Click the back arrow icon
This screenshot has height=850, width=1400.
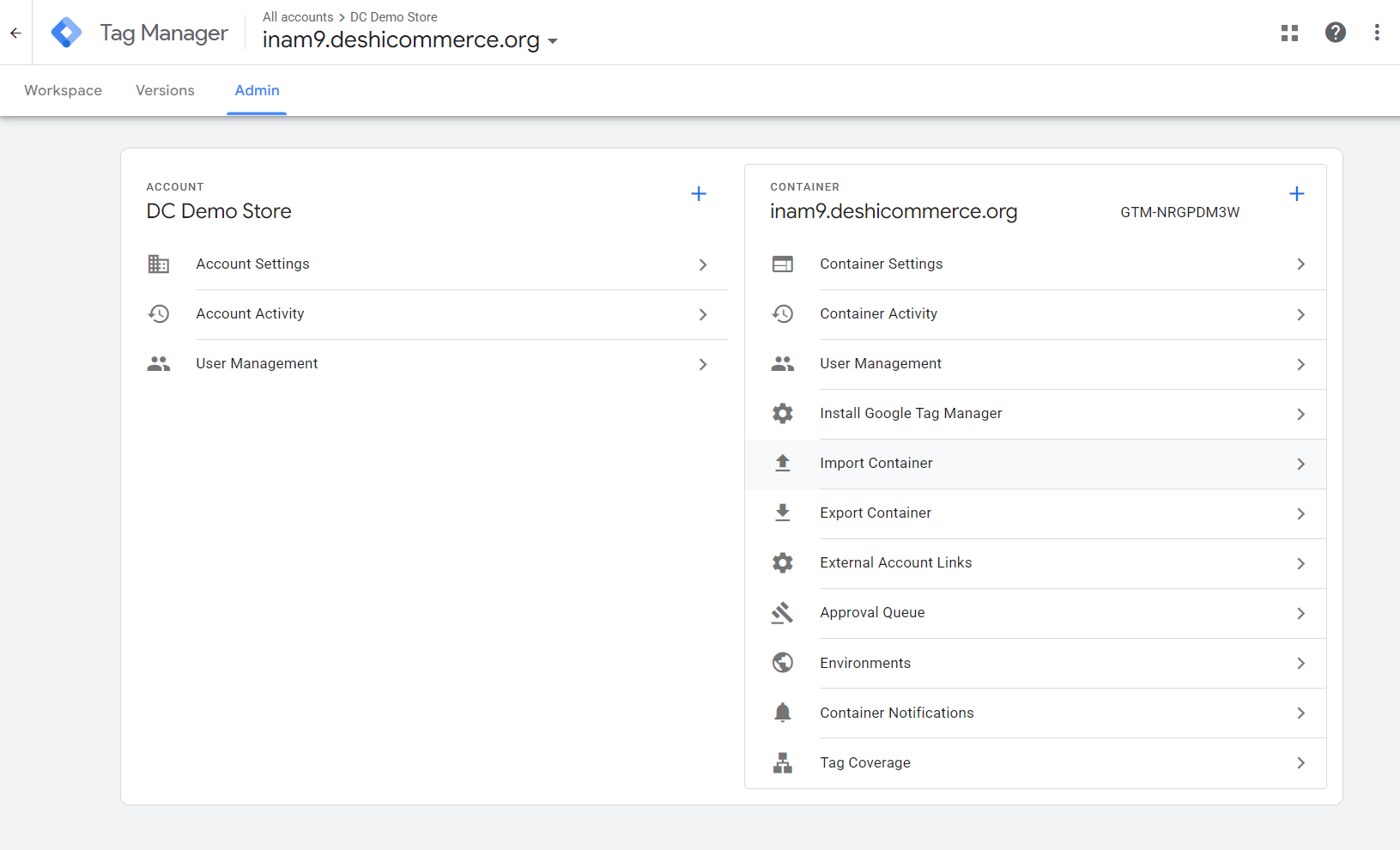[x=15, y=33]
